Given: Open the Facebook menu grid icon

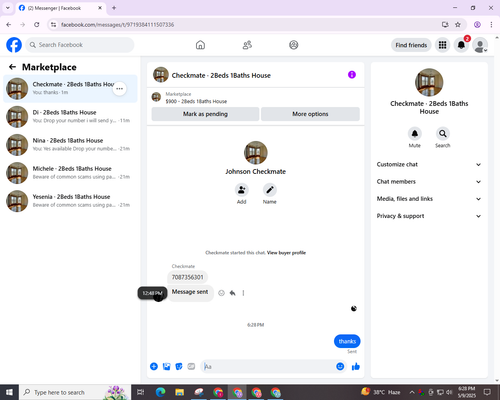Looking at the screenshot, I should click(442, 45).
